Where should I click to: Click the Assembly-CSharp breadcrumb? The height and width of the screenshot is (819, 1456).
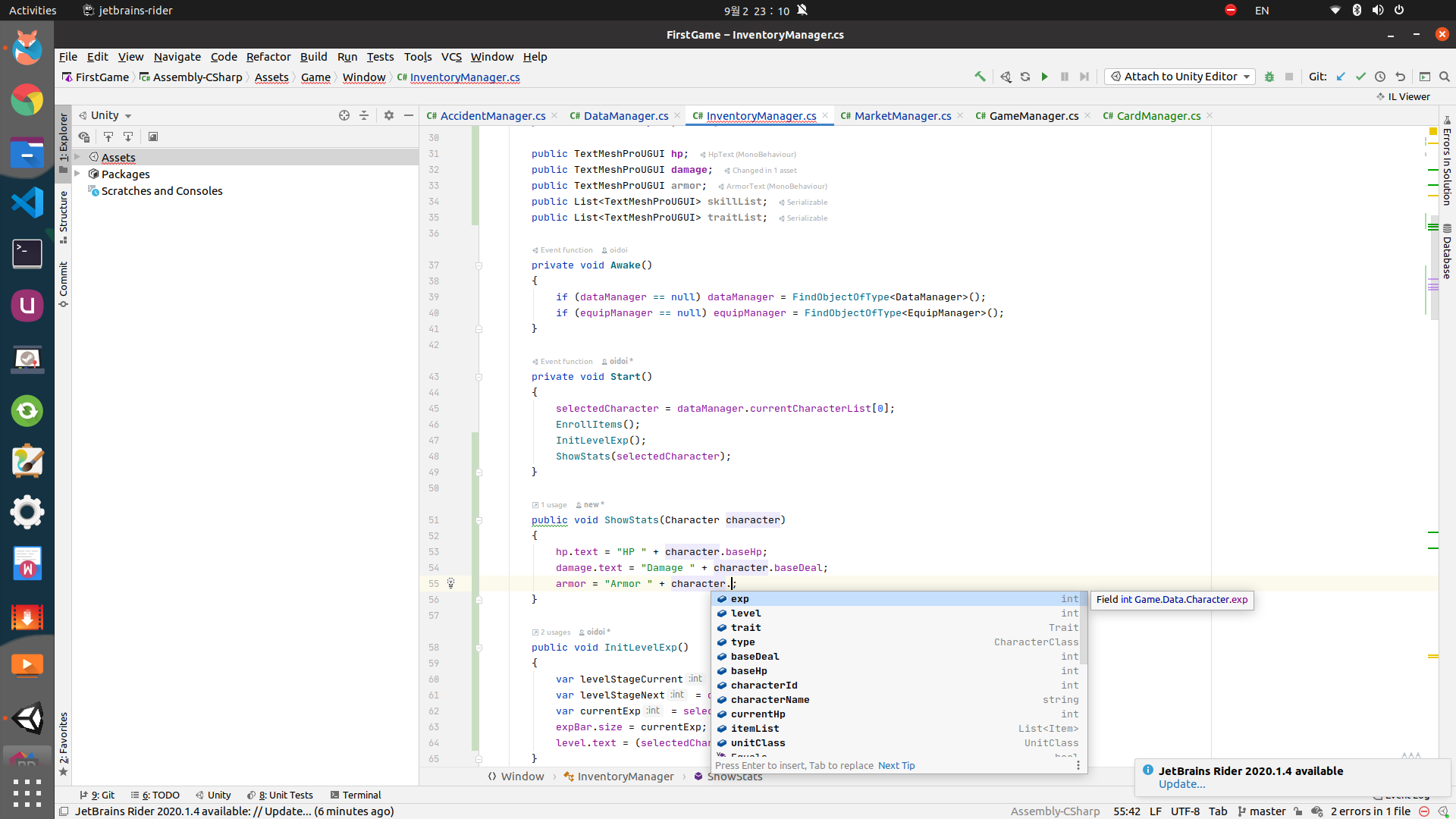pos(191,77)
